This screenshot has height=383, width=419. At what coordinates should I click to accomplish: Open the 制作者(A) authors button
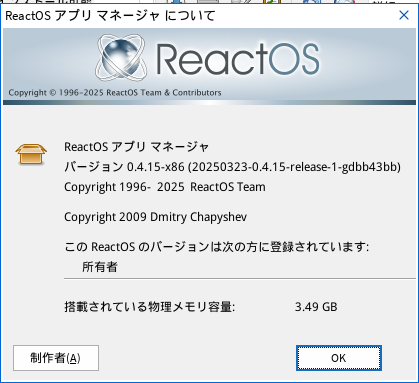(56, 358)
